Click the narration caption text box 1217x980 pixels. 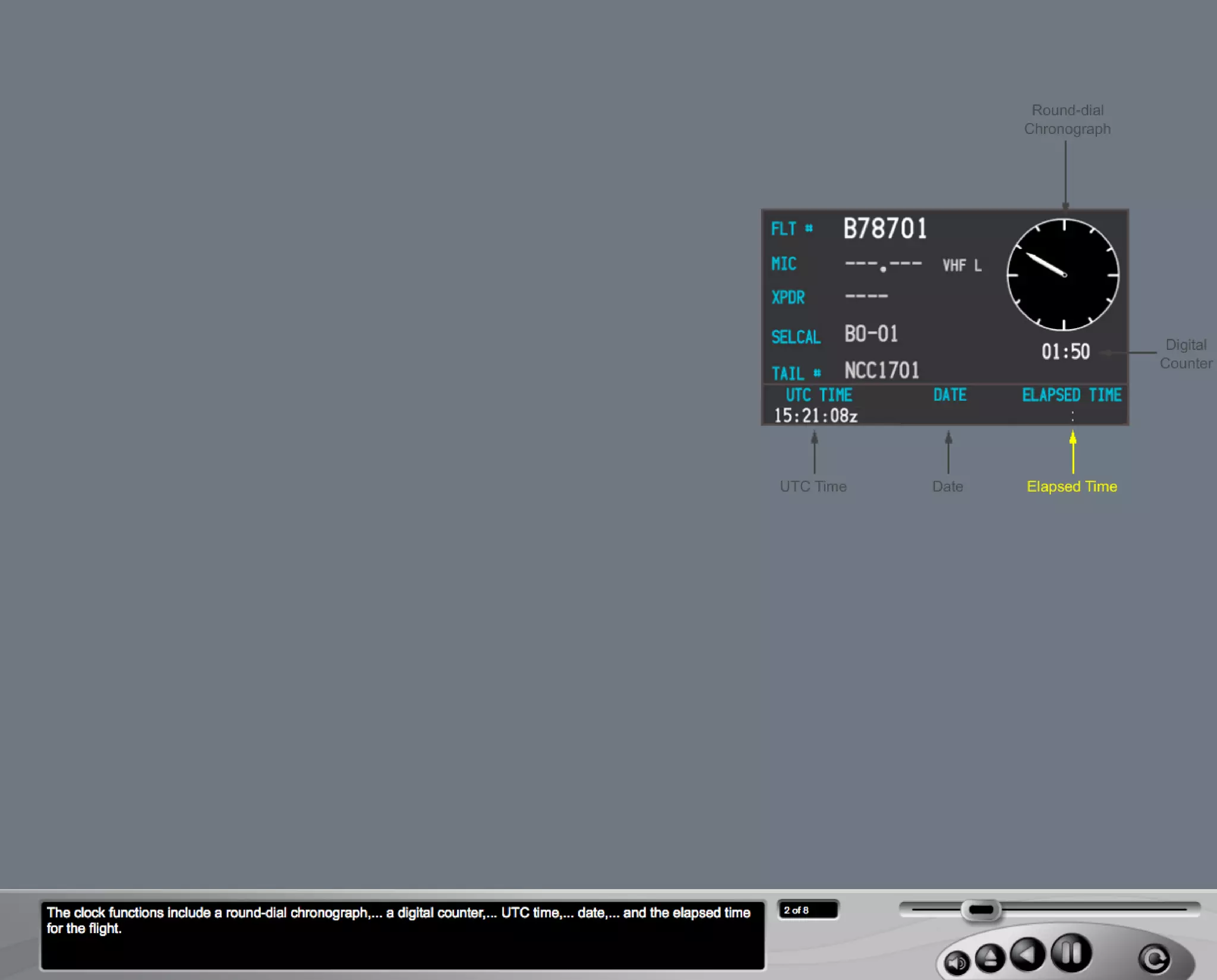[402, 935]
